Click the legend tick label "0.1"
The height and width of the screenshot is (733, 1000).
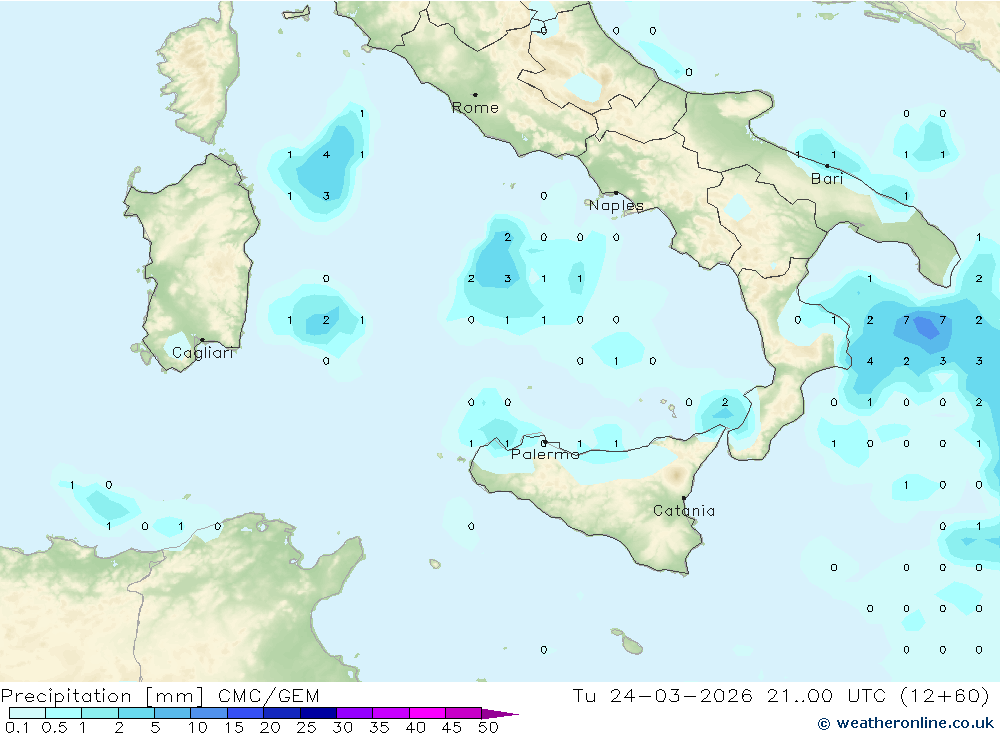(x=17, y=727)
